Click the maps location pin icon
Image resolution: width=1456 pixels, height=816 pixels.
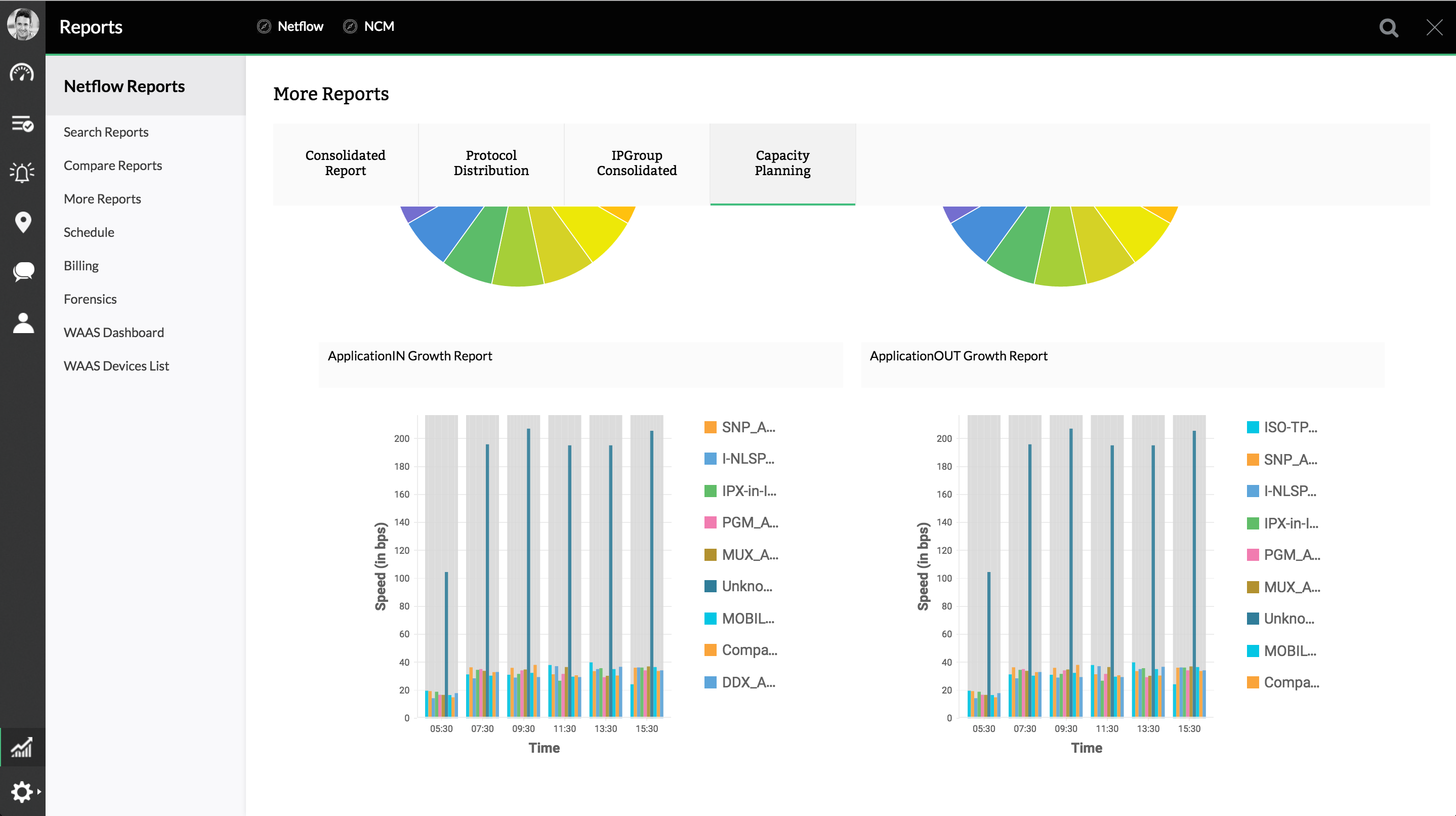point(23,222)
